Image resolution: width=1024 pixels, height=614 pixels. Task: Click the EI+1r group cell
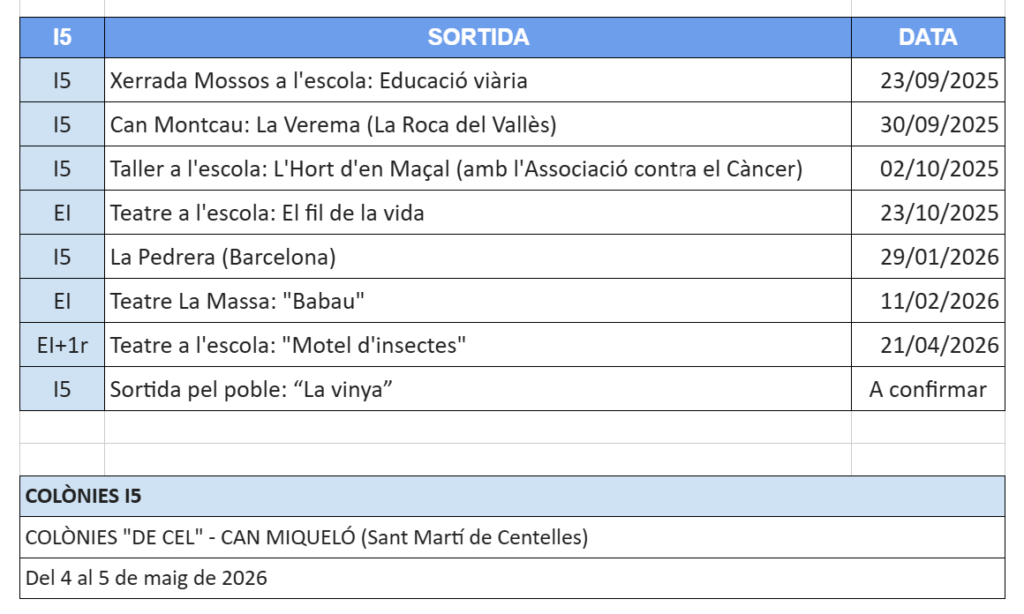click(x=62, y=345)
